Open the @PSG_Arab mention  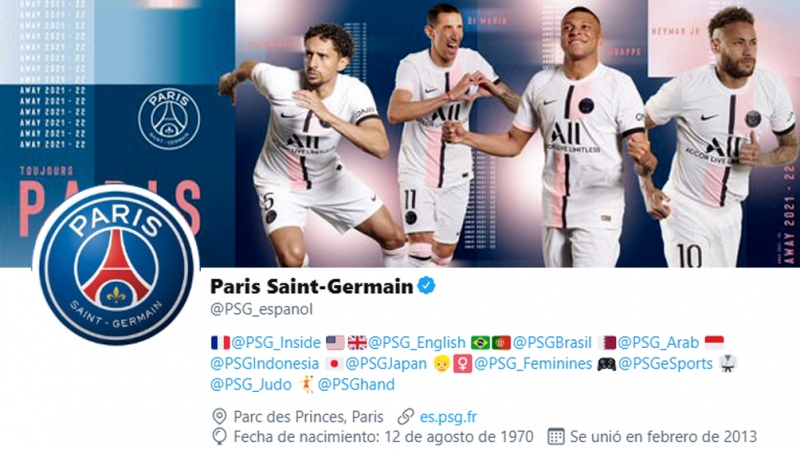pos(658,342)
